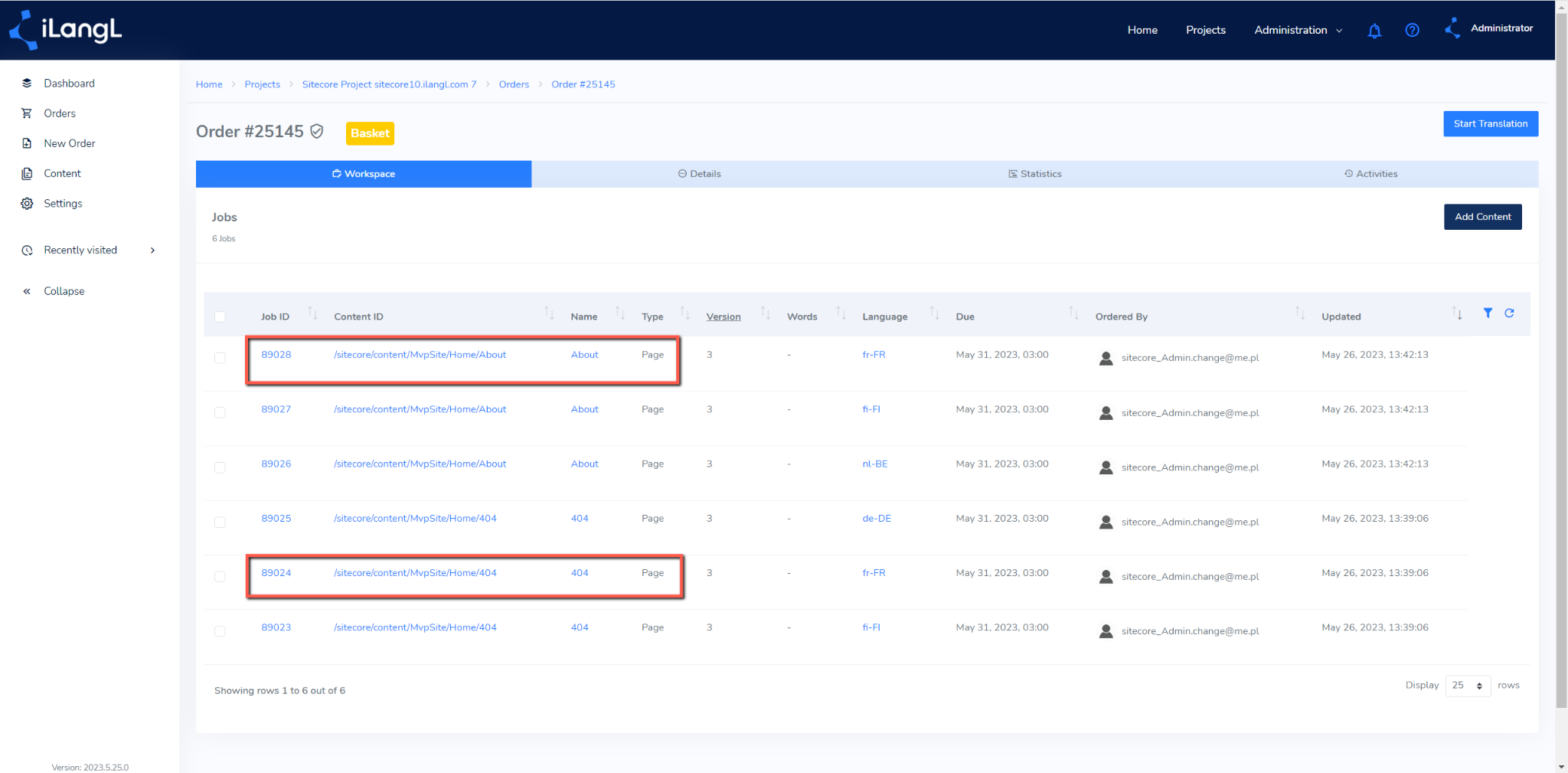Sort by Ordered By column arrows
The image size is (1568, 773).
pyautogui.click(x=1300, y=313)
